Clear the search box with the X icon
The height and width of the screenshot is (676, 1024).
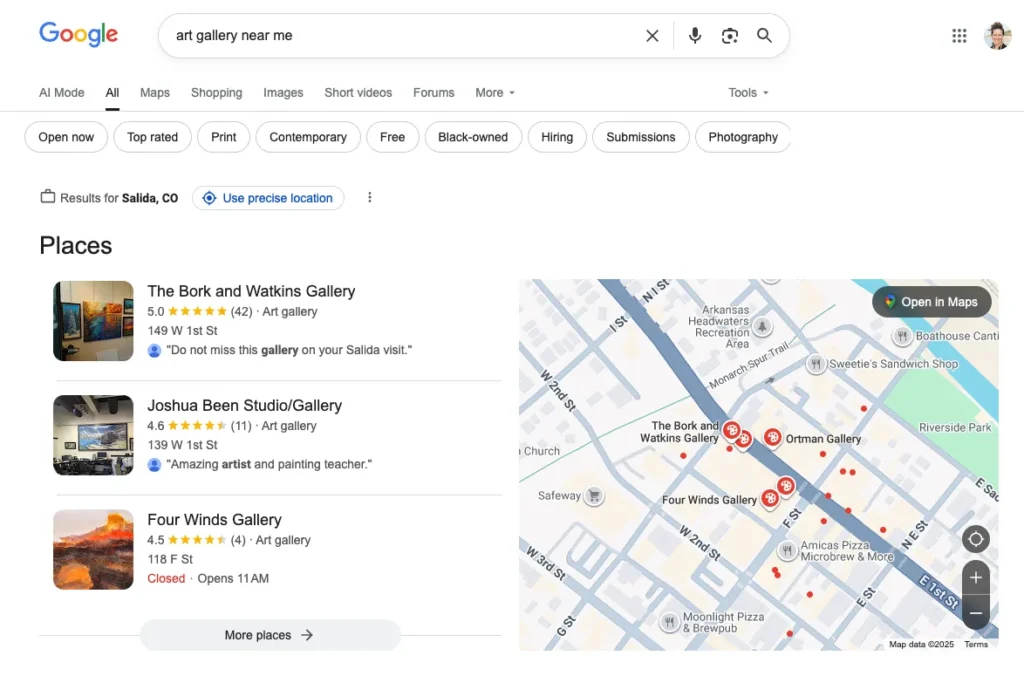(652, 36)
